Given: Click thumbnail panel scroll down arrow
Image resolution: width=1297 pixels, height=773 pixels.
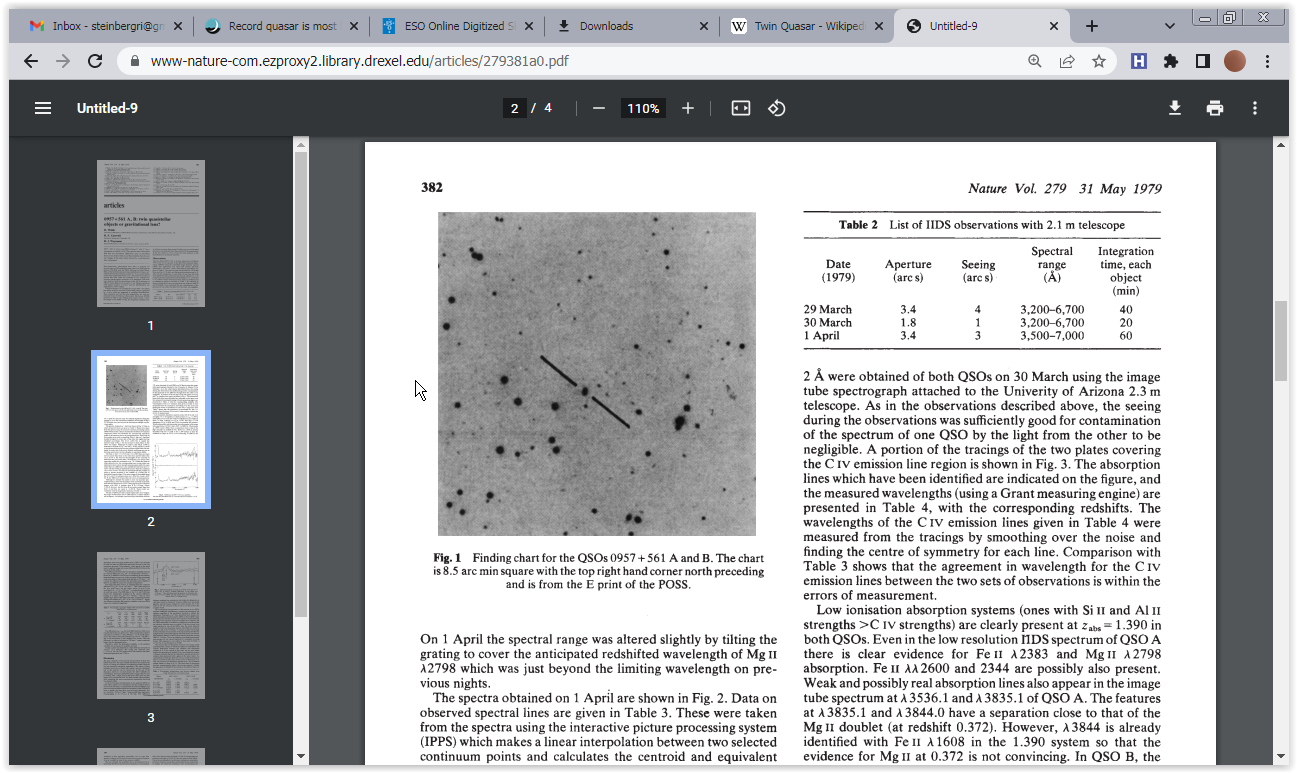Looking at the screenshot, I should [x=301, y=757].
